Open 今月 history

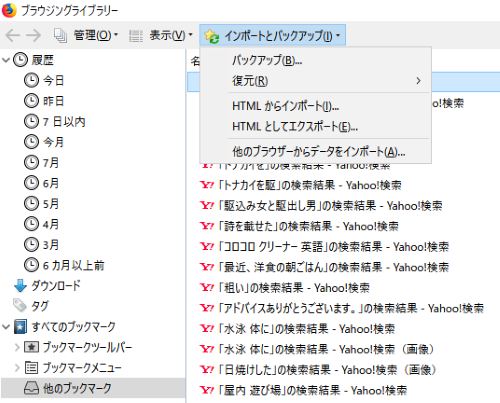53,142
